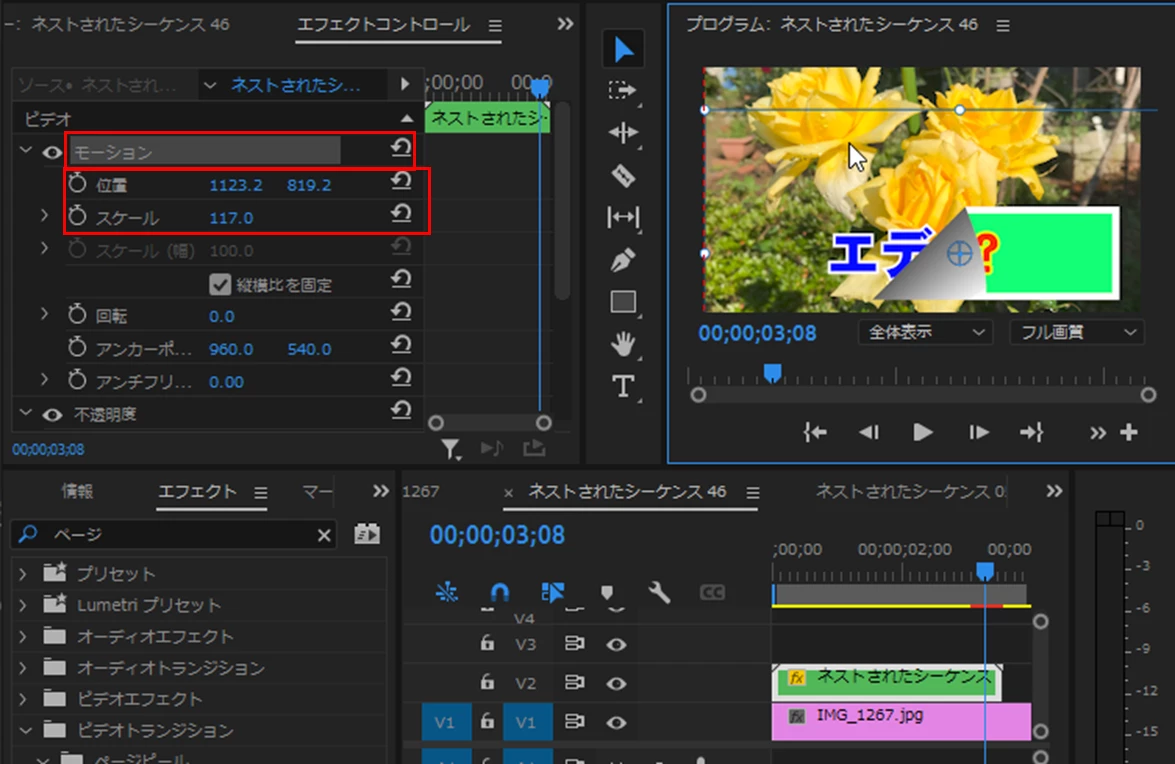The width and height of the screenshot is (1175, 764).
Task: Reset the アンカーポイント parameter
Action: coord(402,345)
